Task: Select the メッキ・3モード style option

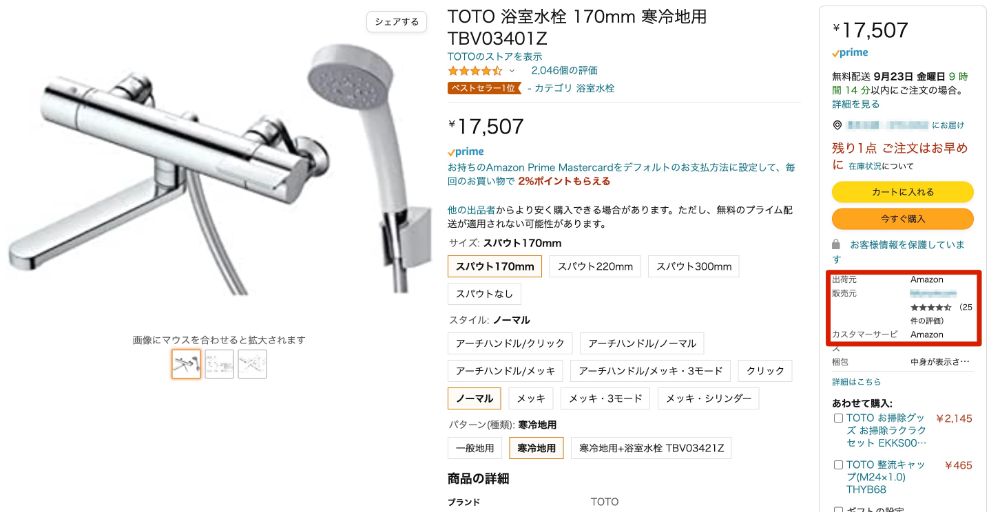Action: pos(605,399)
